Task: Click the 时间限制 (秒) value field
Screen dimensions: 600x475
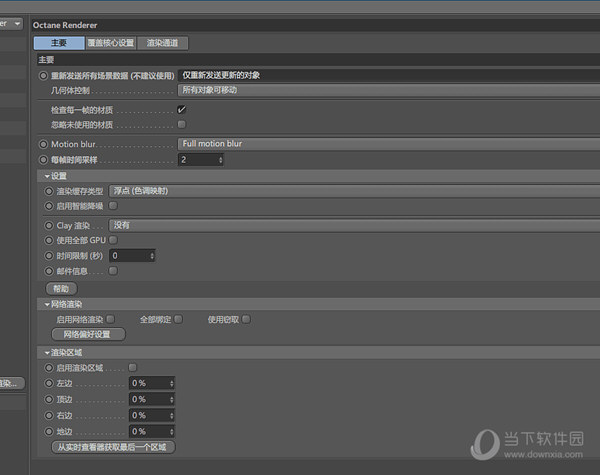Action: tap(129, 256)
